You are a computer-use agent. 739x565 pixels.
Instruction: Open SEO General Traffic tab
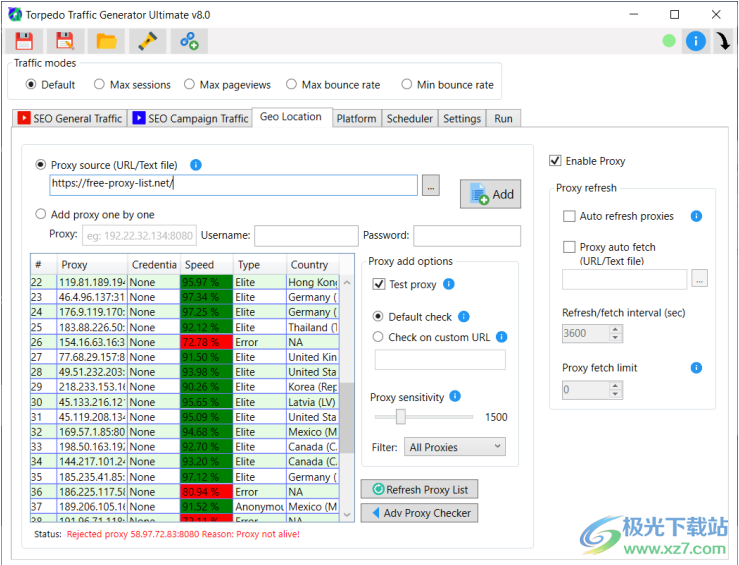(70, 118)
